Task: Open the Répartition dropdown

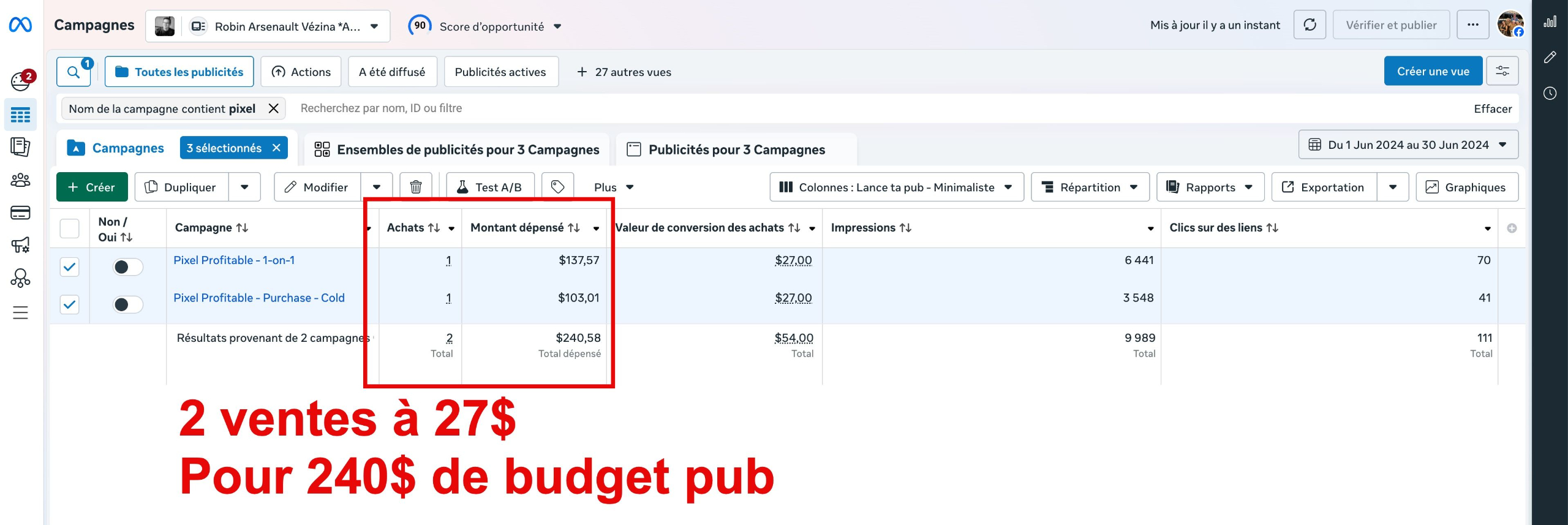Action: (x=1090, y=187)
